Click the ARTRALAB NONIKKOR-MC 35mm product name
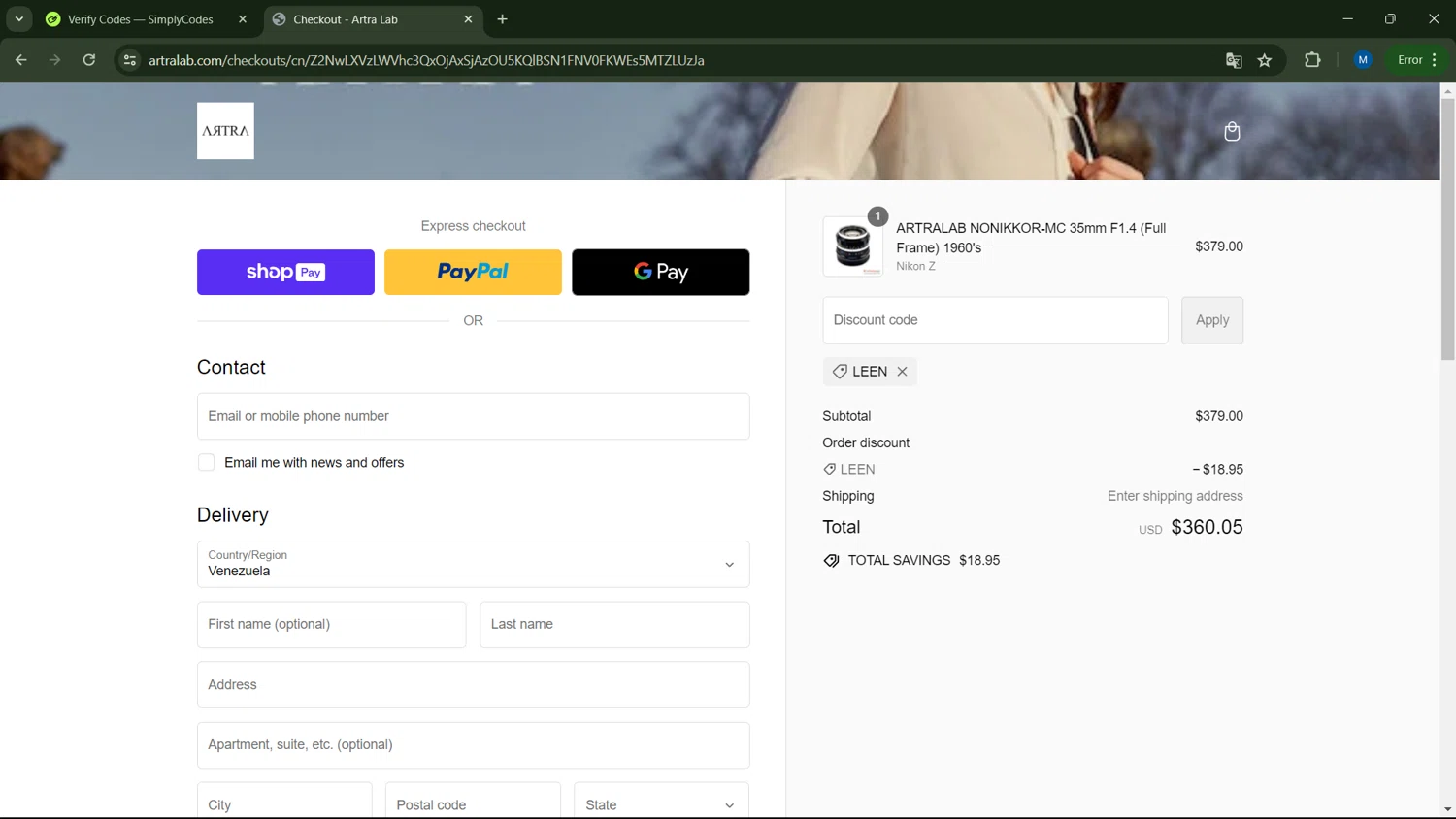This screenshot has width=1456, height=819. point(1031,238)
